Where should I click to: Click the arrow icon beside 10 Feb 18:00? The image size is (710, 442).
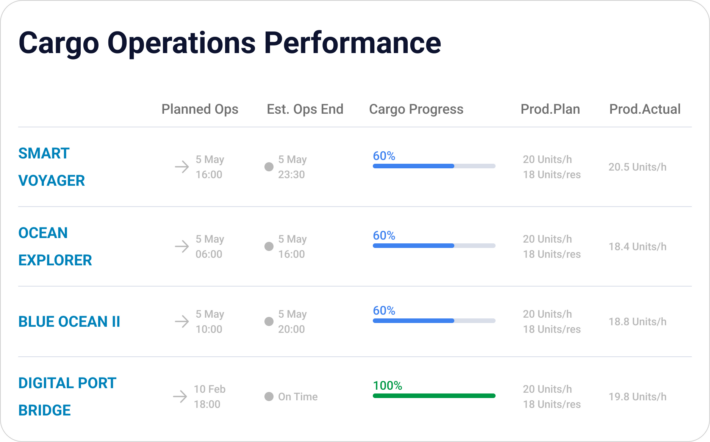coord(180,397)
